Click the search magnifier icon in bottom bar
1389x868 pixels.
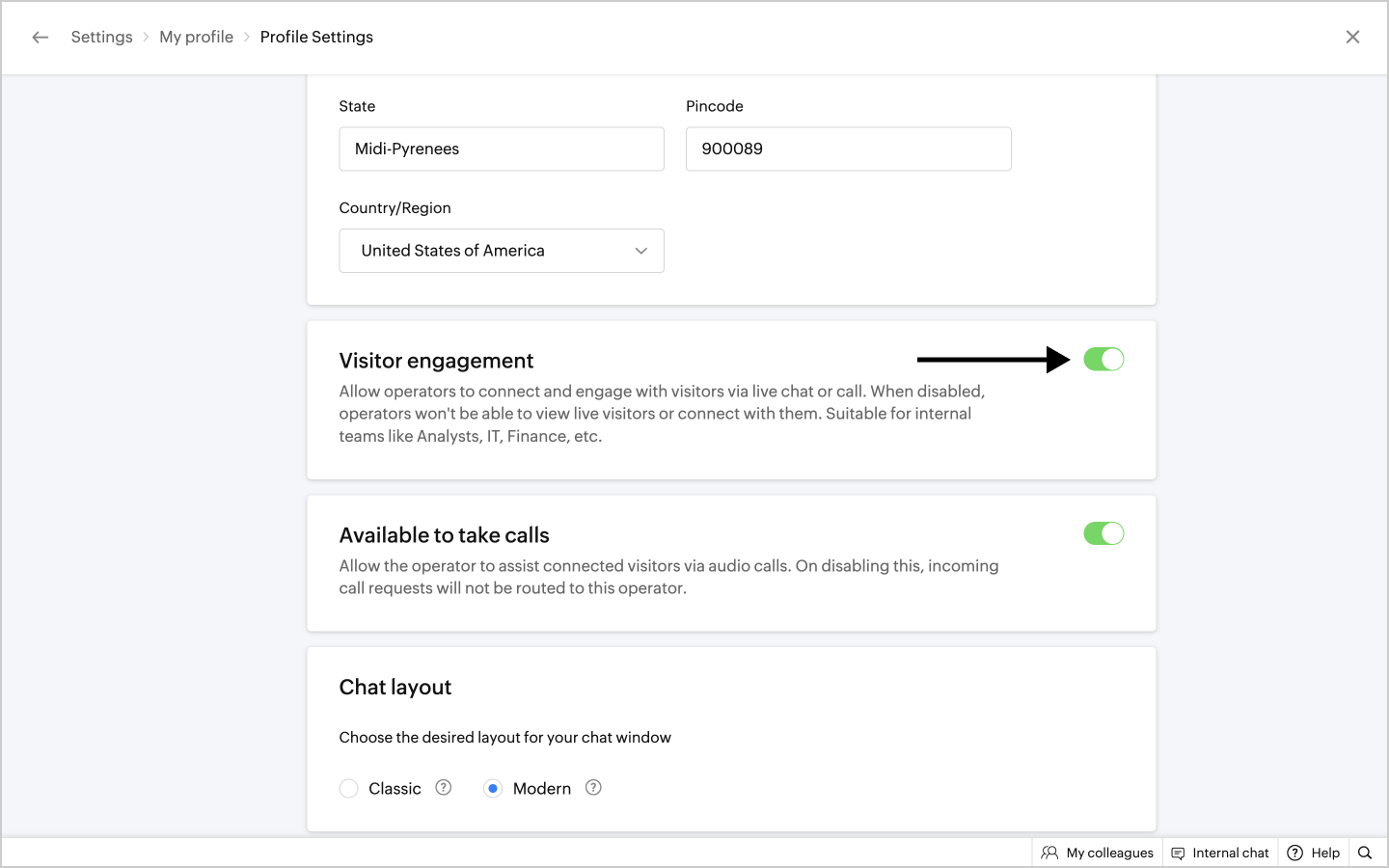pos(1365,853)
